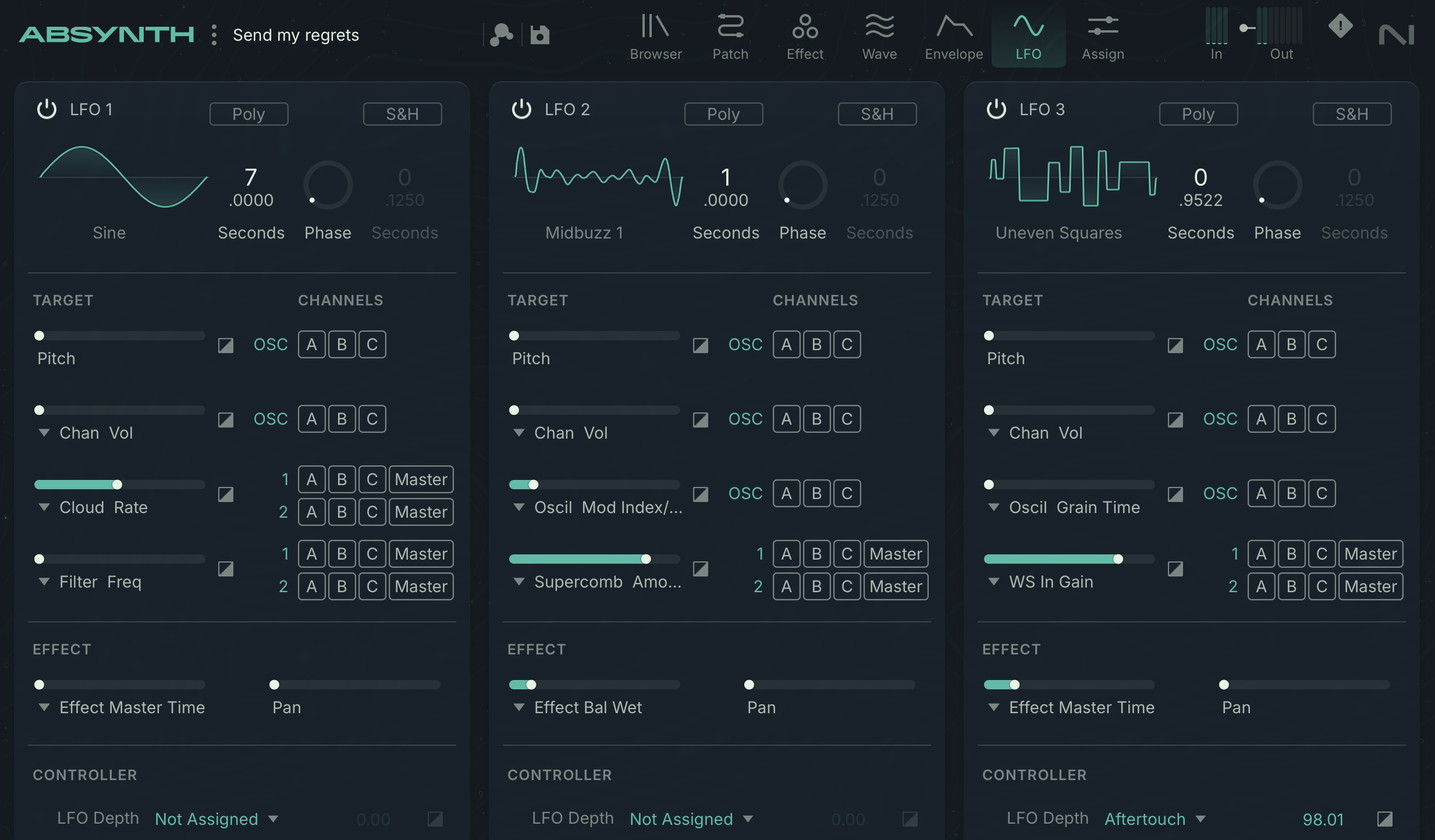Click the WS In Gain slider in LFO 3
Viewport: 1435px width, 840px height.
click(x=1068, y=559)
